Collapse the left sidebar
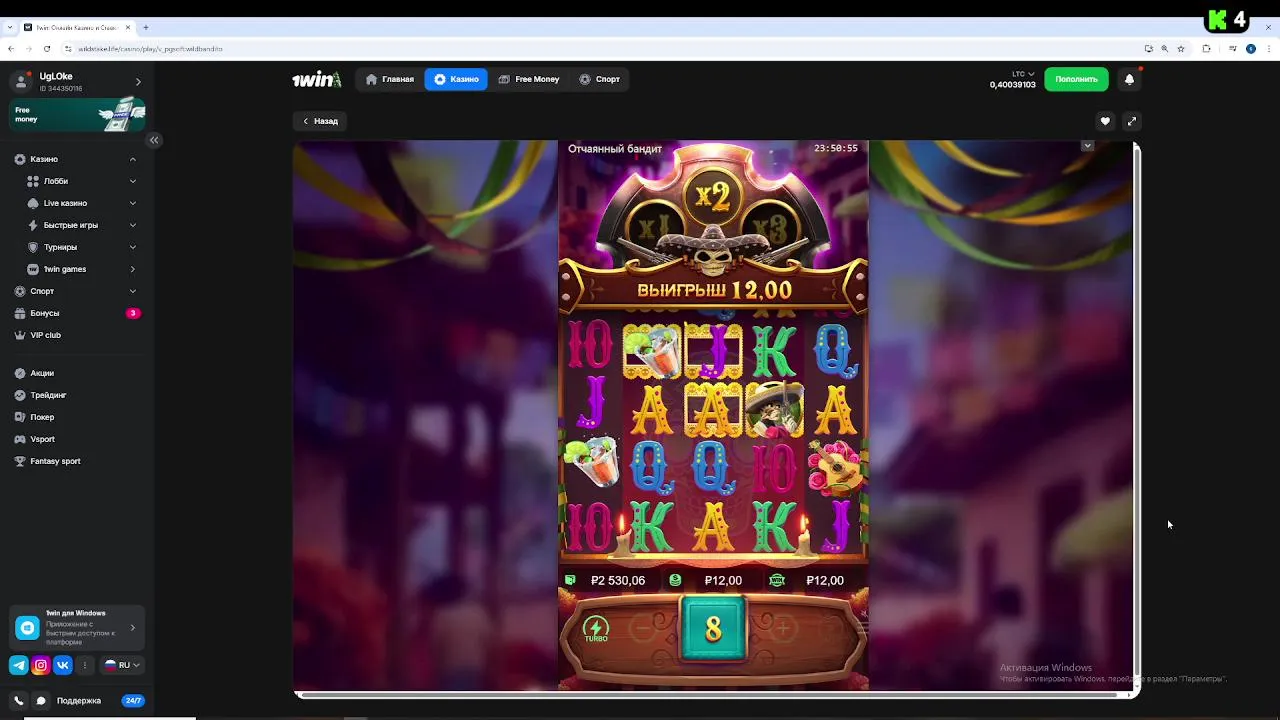Screen dimensions: 1280x720 coord(154,140)
